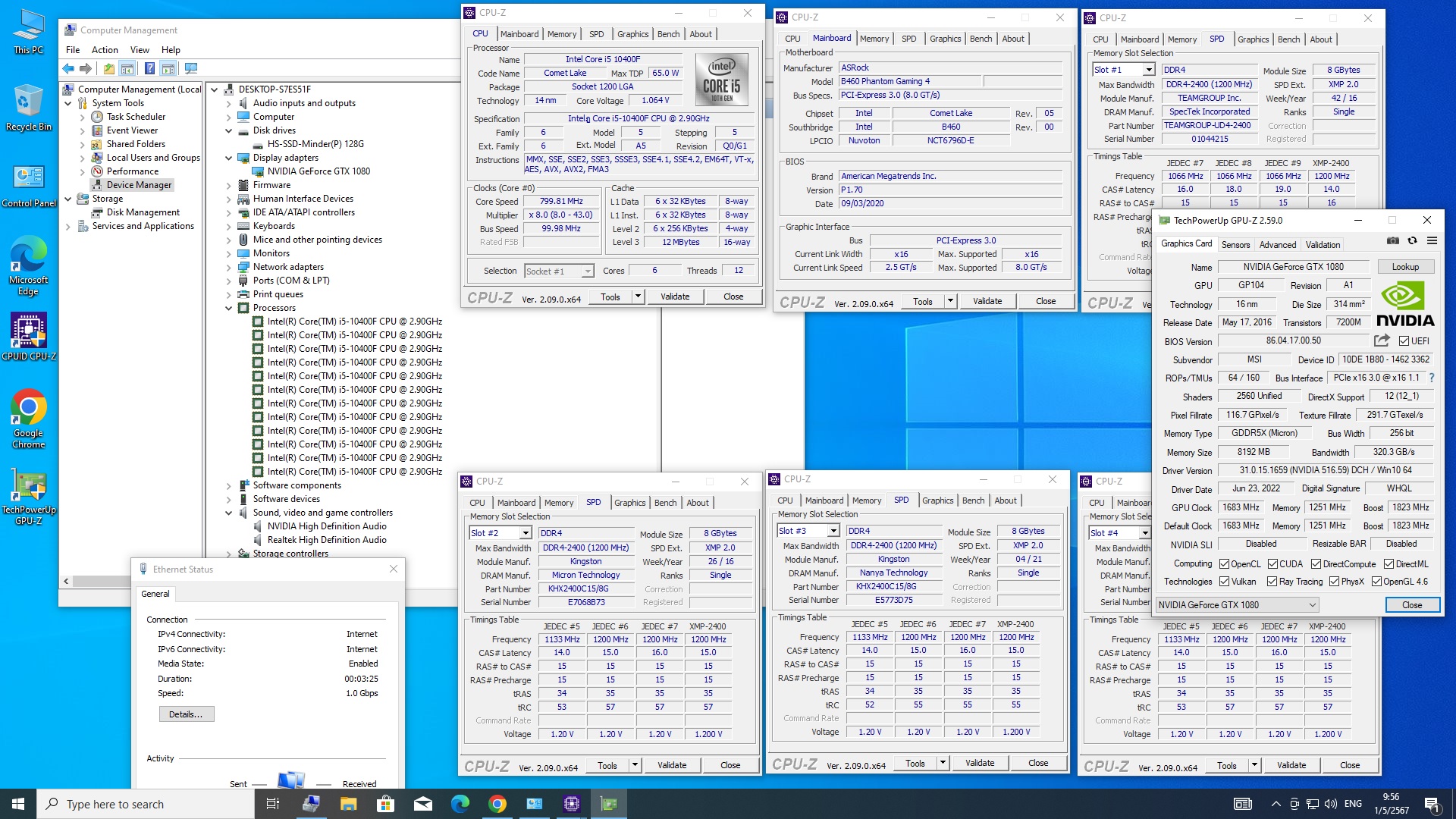The height and width of the screenshot is (819, 1456).
Task: Toggle Show/Hide Action Pane toolbar icon
Action: [x=168, y=69]
